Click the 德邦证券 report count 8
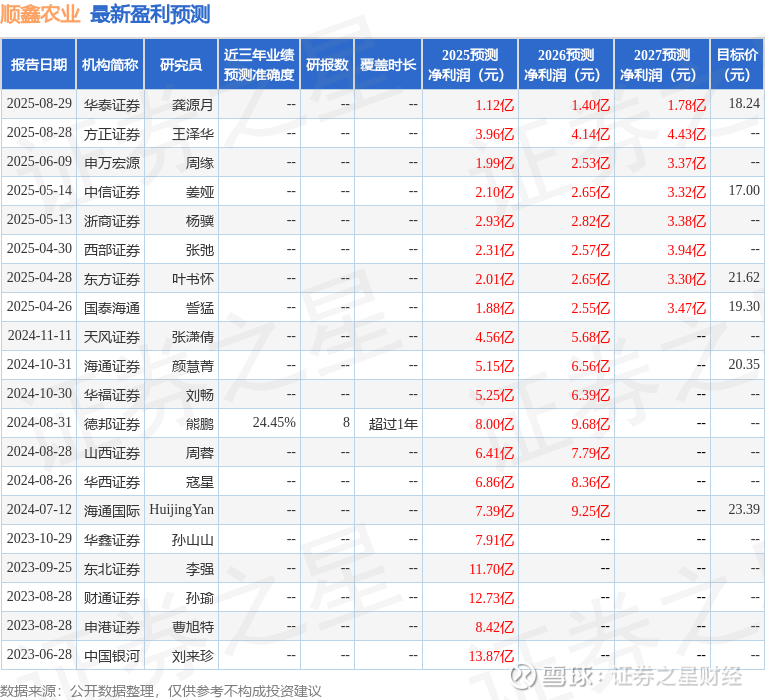This screenshot has height=700, width=765. click(x=346, y=422)
